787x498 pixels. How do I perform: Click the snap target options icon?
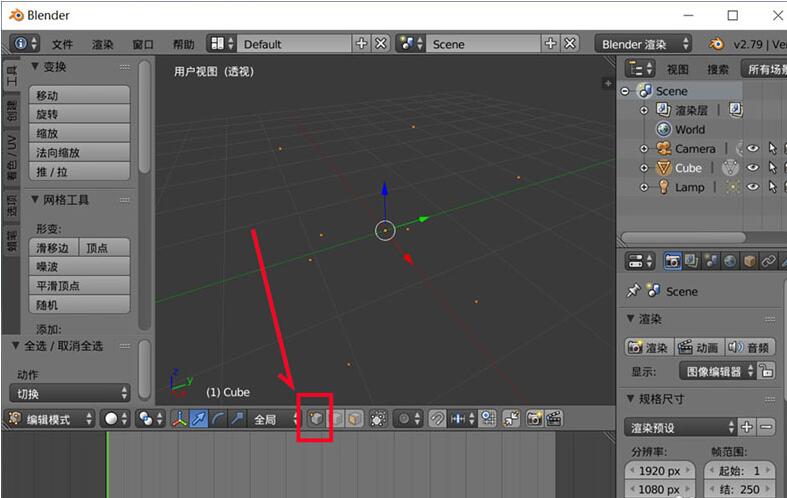[487, 418]
